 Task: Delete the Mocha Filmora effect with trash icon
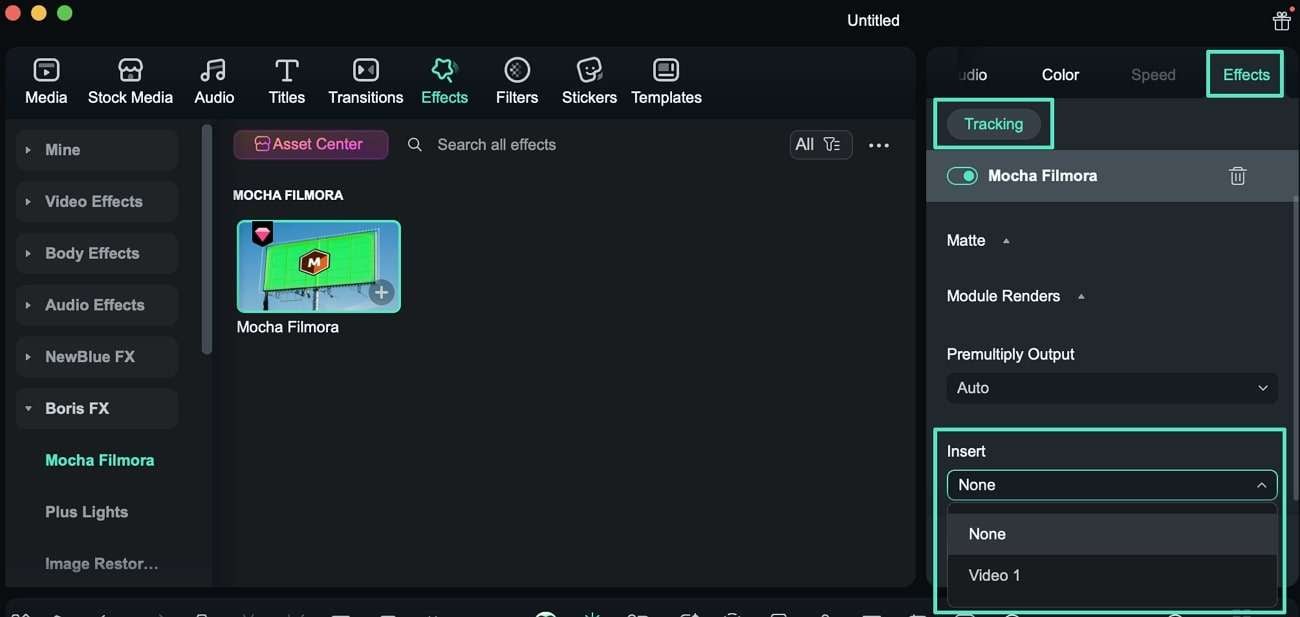click(1237, 176)
